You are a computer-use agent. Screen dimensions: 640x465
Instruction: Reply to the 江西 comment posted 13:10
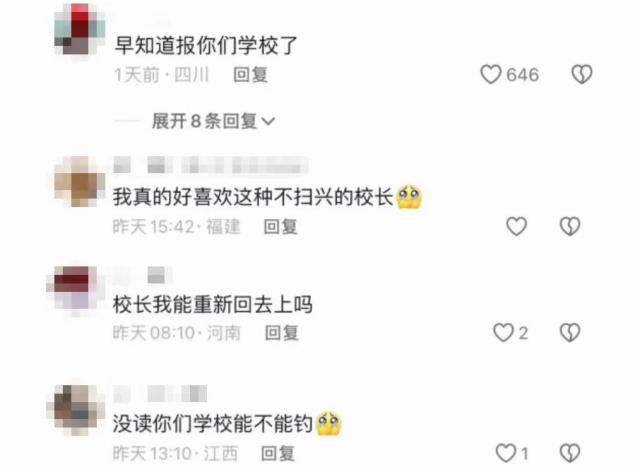click(278, 453)
